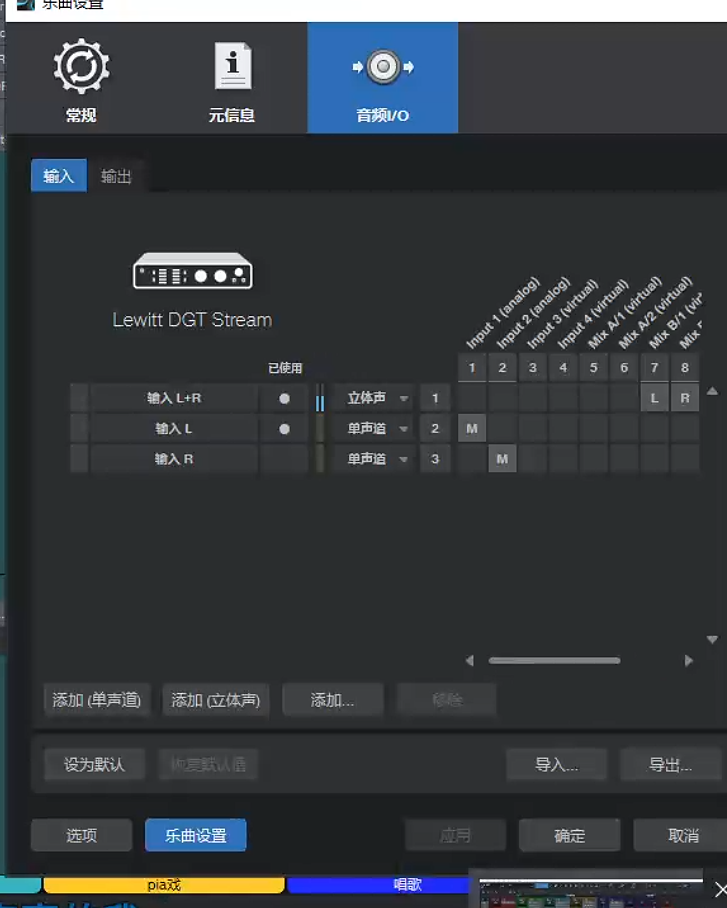This screenshot has height=908, width=727.
Task: Click used indicator dot for 输入 L
Action: (x=284, y=429)
